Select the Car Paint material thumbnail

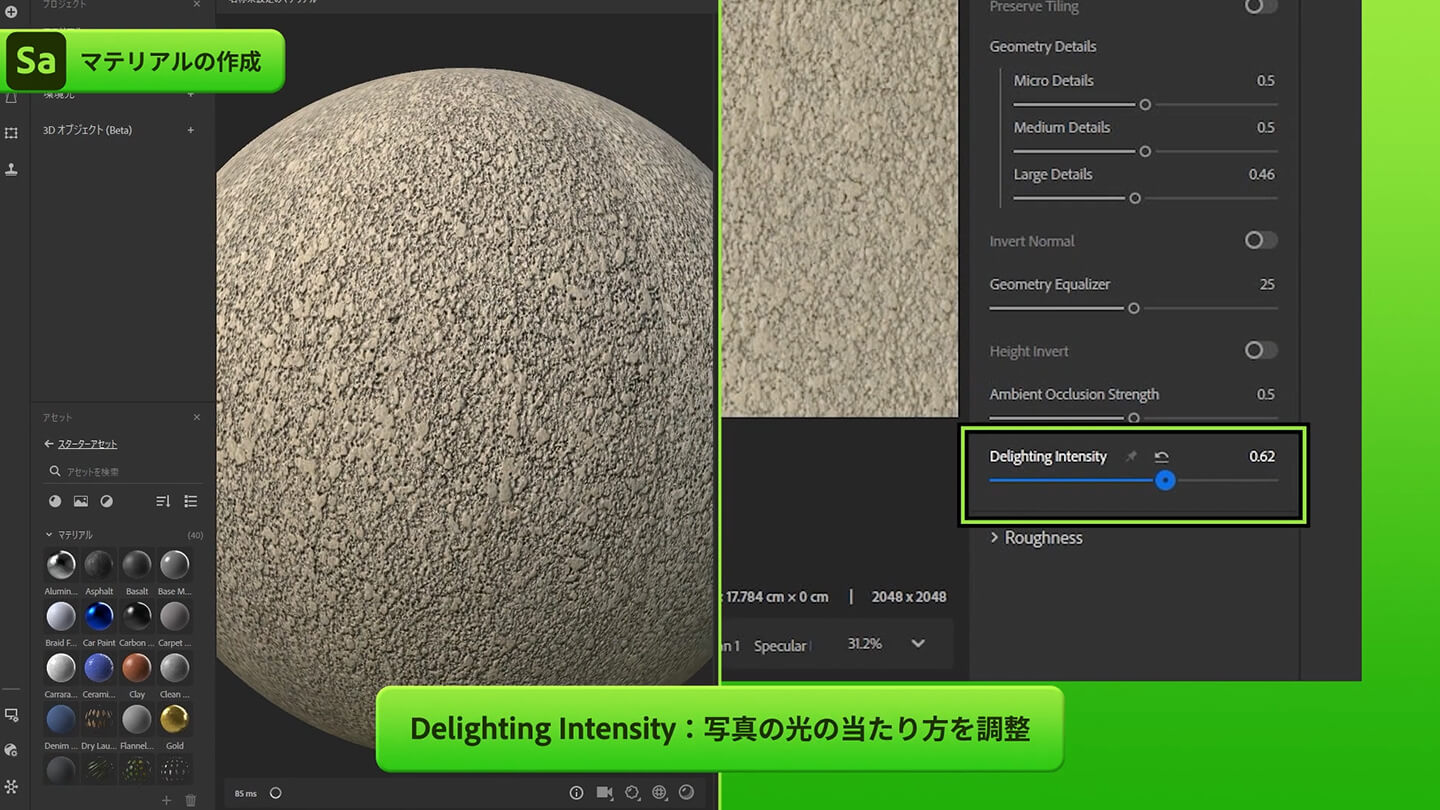(x=99, y=616)
